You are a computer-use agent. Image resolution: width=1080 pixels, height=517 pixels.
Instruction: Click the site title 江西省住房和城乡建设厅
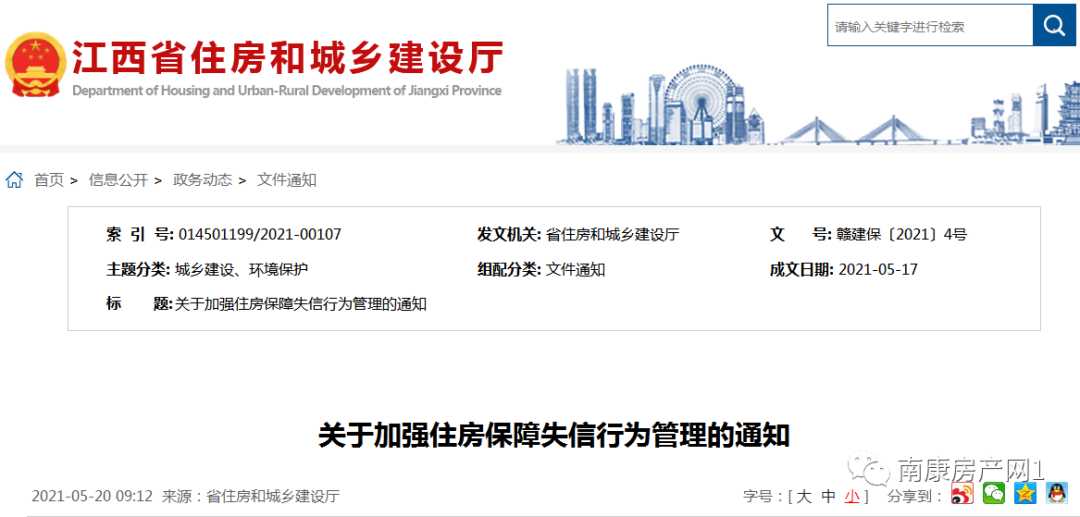pos(288,57)
